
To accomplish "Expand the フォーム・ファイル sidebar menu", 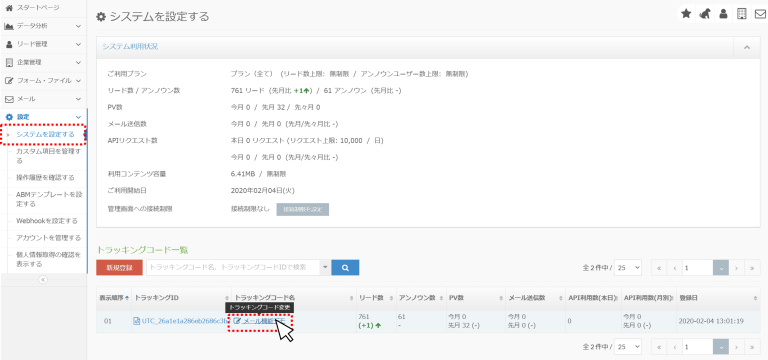I will coord(43,80).
